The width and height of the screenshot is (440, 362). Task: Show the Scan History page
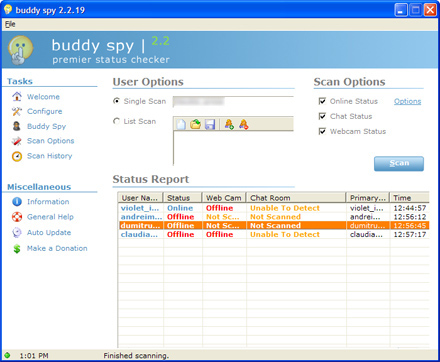pyautogui.click(x=50, y=156)
